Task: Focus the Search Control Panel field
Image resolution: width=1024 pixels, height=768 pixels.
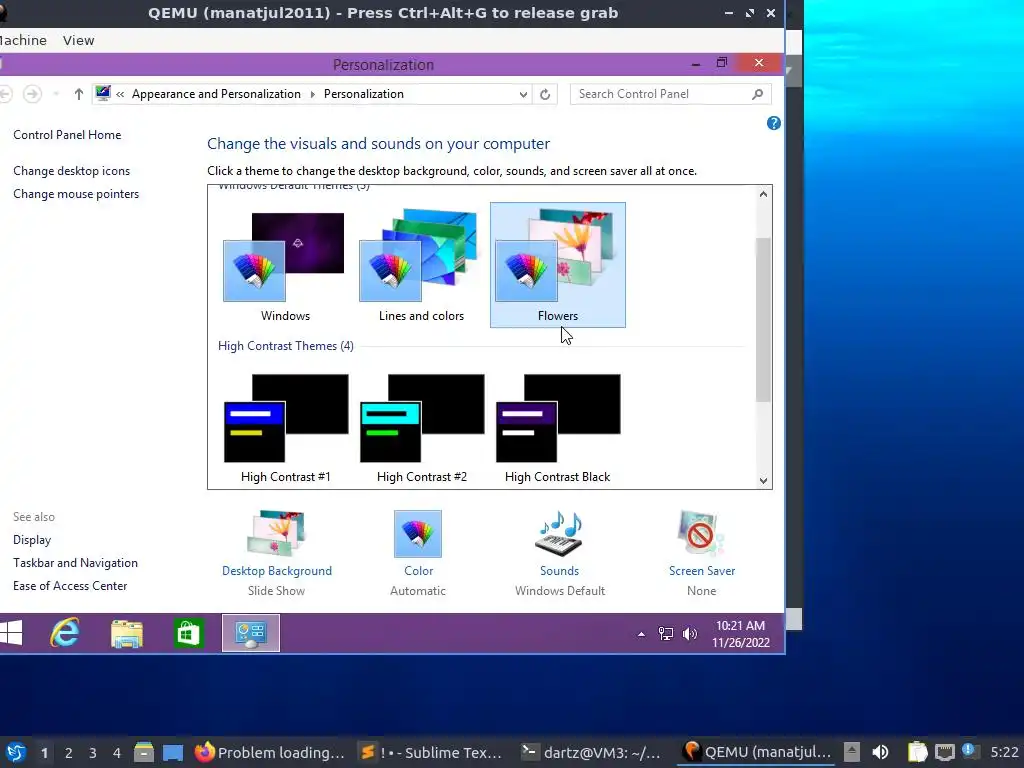Action: point(670,94)
